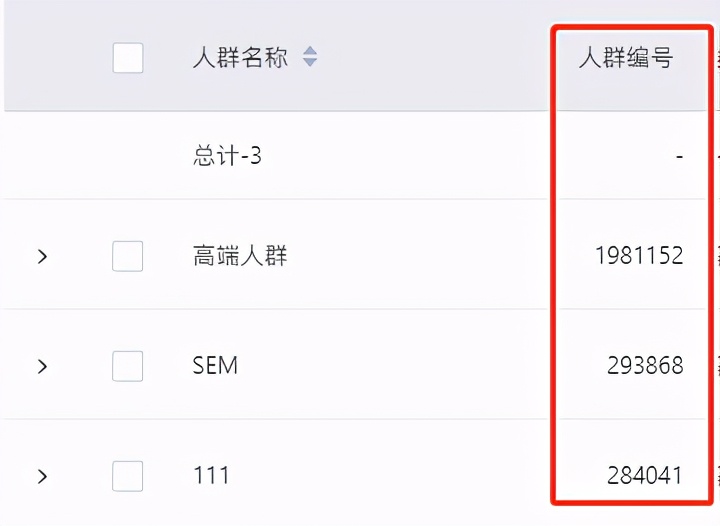
Task: Open the SEM audience name
Action: (215, 366)
